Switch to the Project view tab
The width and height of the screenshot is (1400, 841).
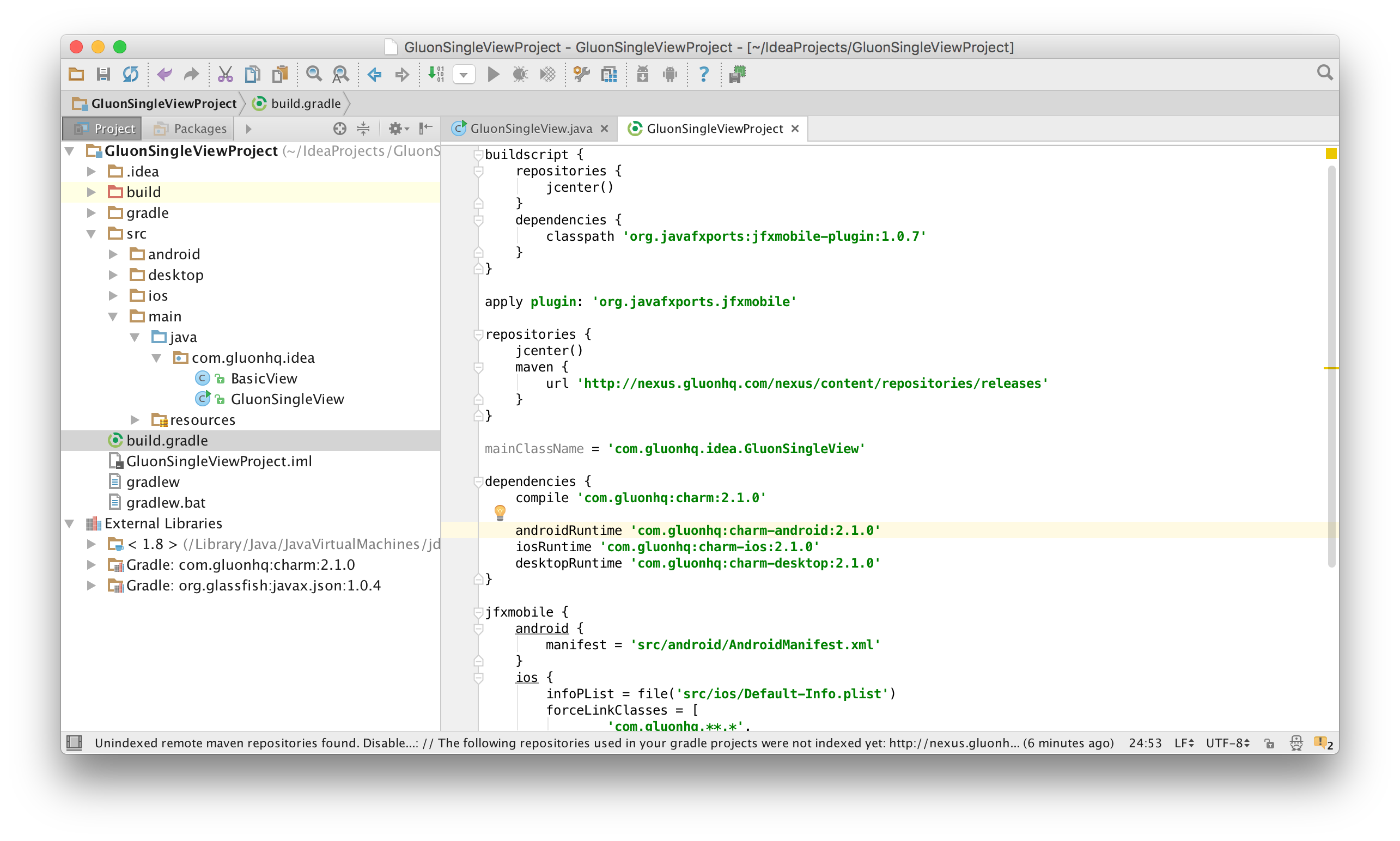tap(102, 129)
